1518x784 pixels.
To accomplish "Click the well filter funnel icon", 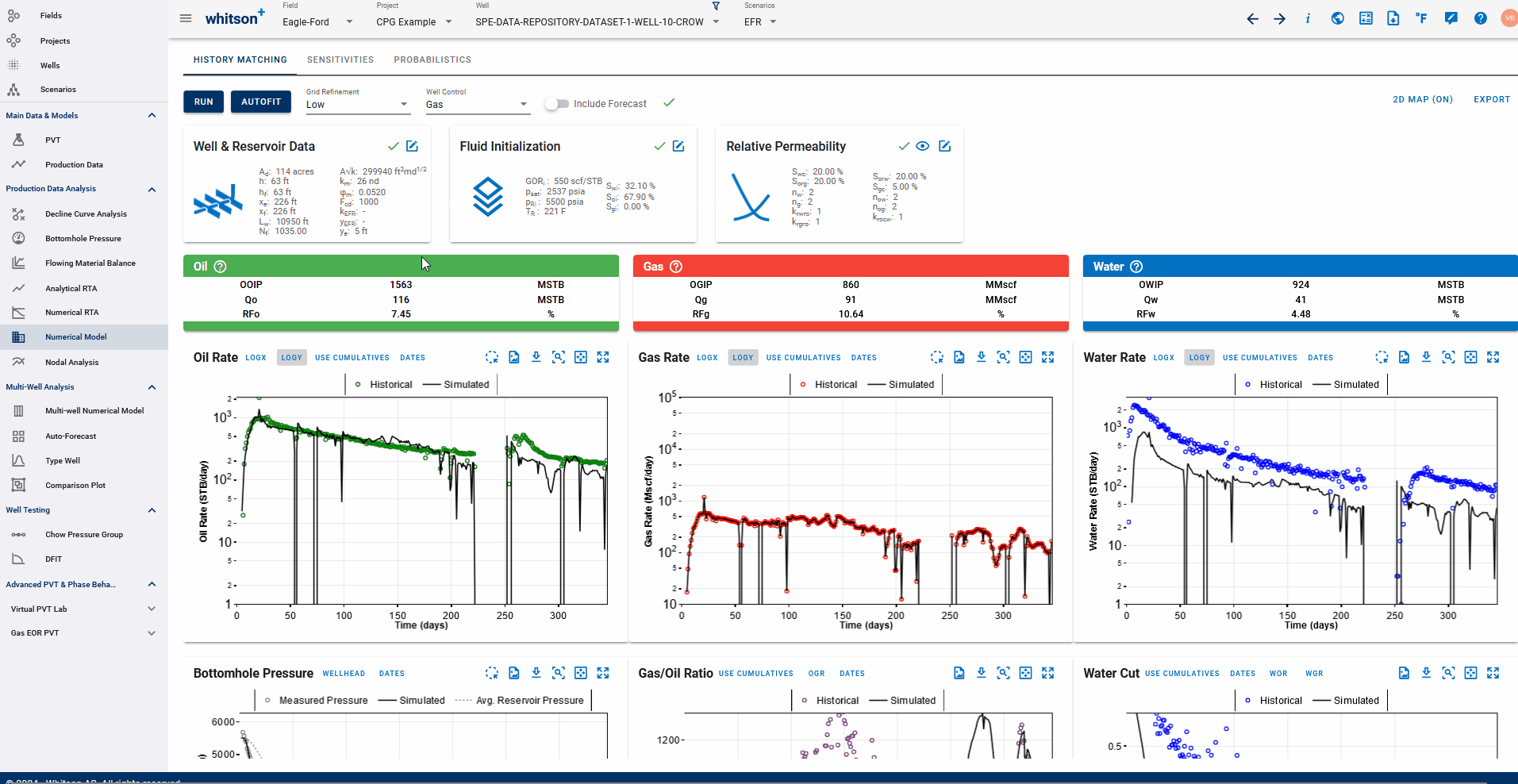I will coord(716,6).
